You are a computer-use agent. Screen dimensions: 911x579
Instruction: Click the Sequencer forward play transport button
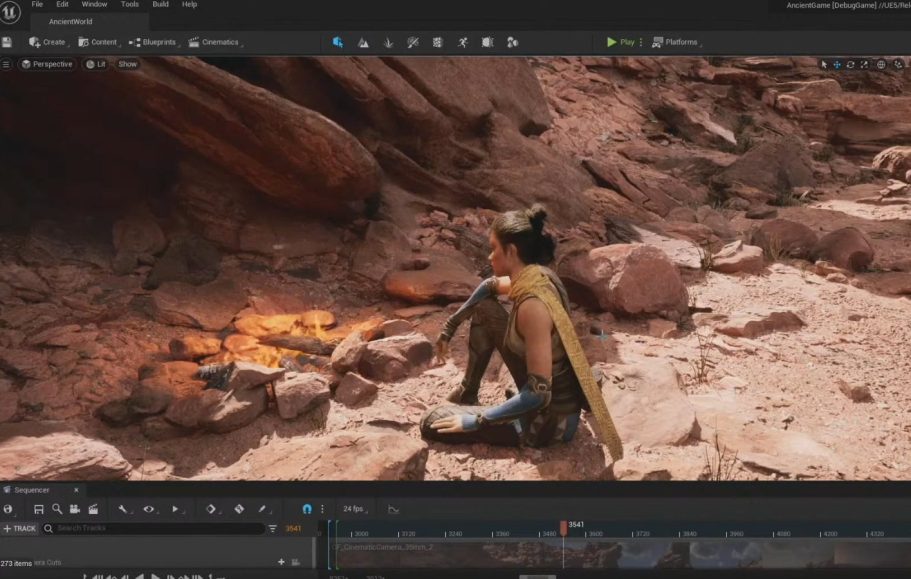[155, 576]
